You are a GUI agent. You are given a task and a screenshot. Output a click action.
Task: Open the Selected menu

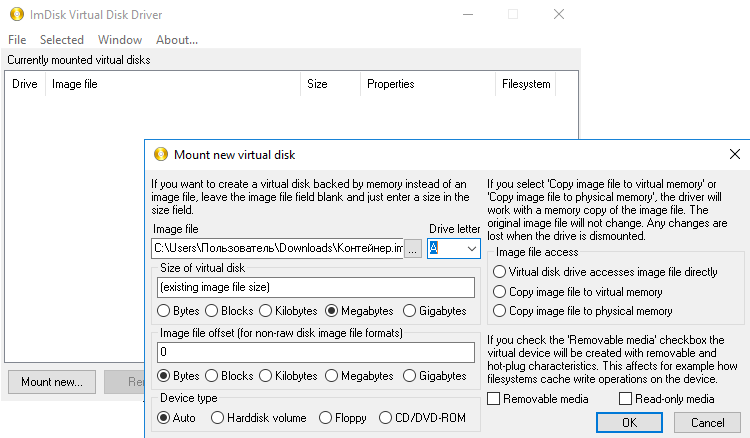click(x=62, y=40)
